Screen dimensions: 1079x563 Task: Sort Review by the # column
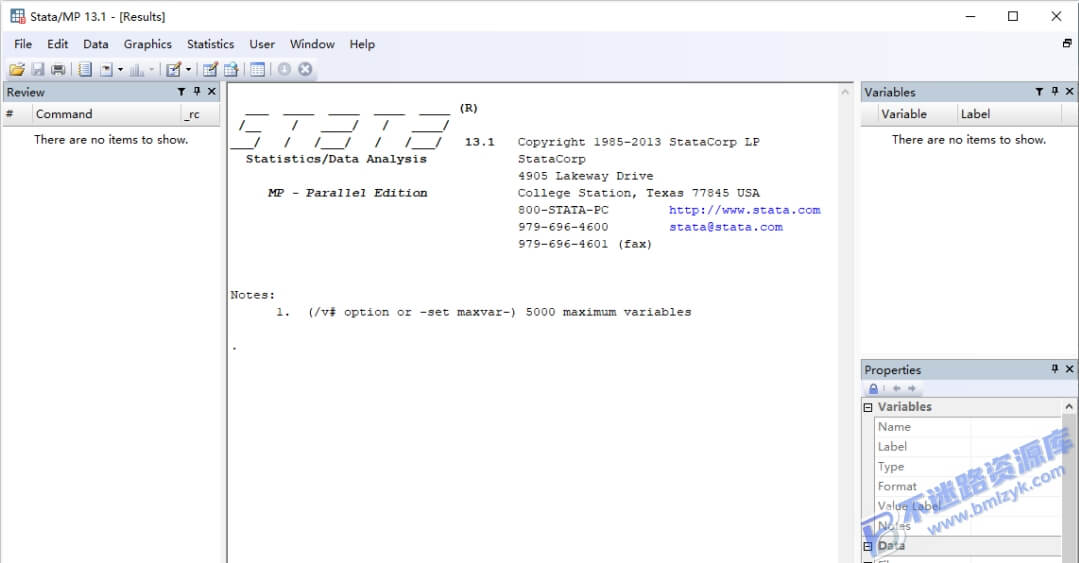coord(17,114)
